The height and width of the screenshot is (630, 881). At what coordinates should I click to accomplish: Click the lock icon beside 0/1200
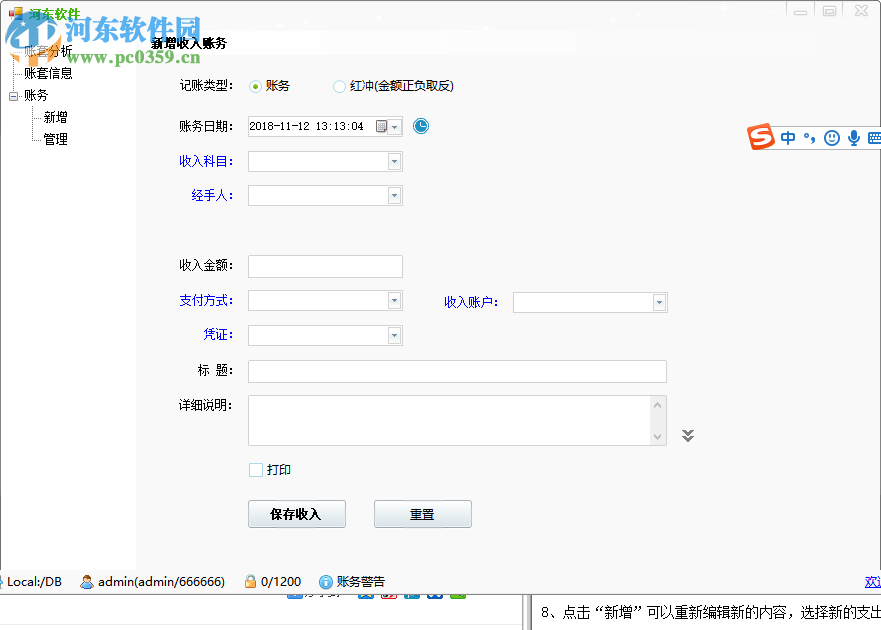pyautogui.click(x=251, y=582)
